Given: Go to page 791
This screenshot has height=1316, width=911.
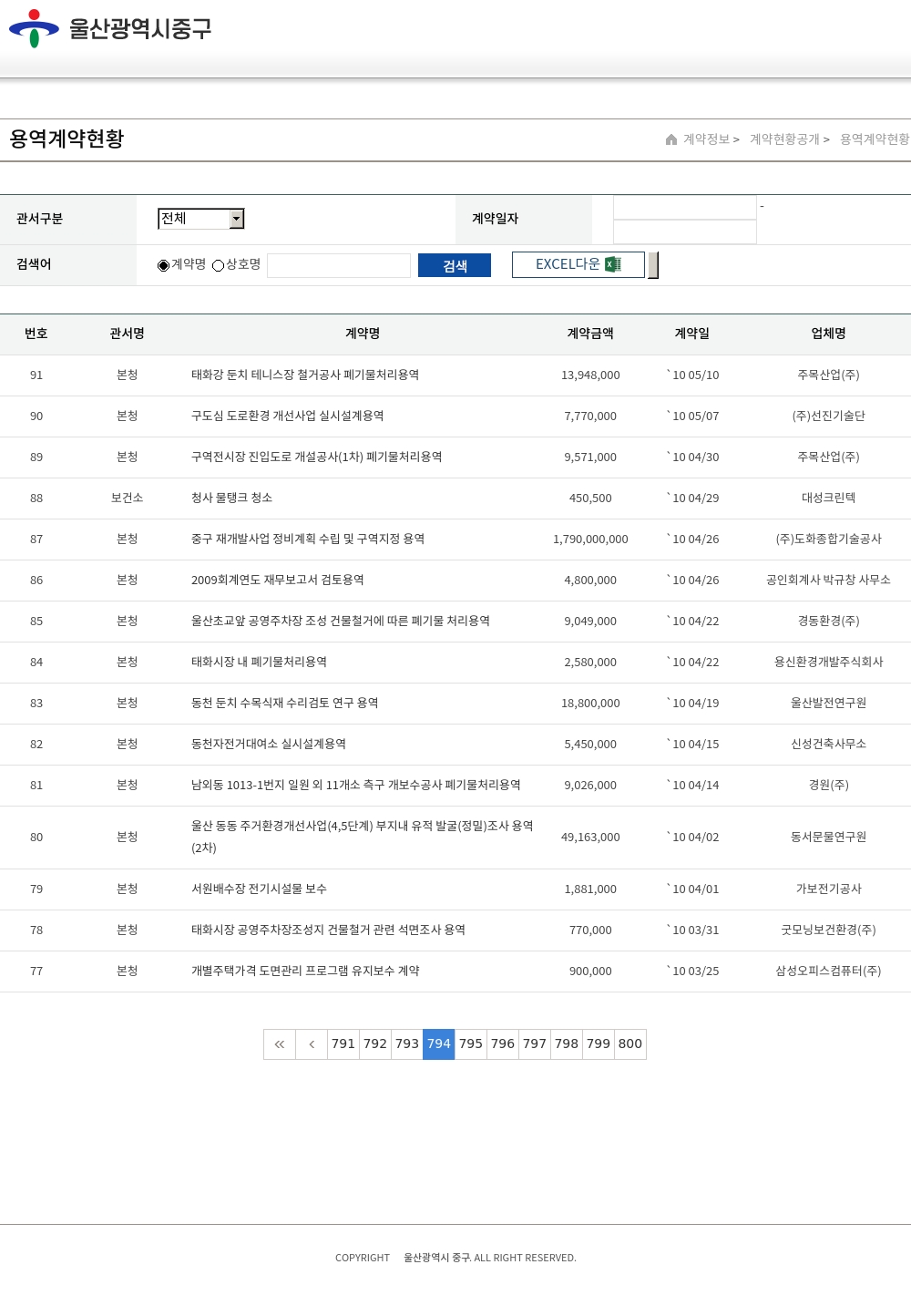Looking at the screenshot, I should (343, 1044).
